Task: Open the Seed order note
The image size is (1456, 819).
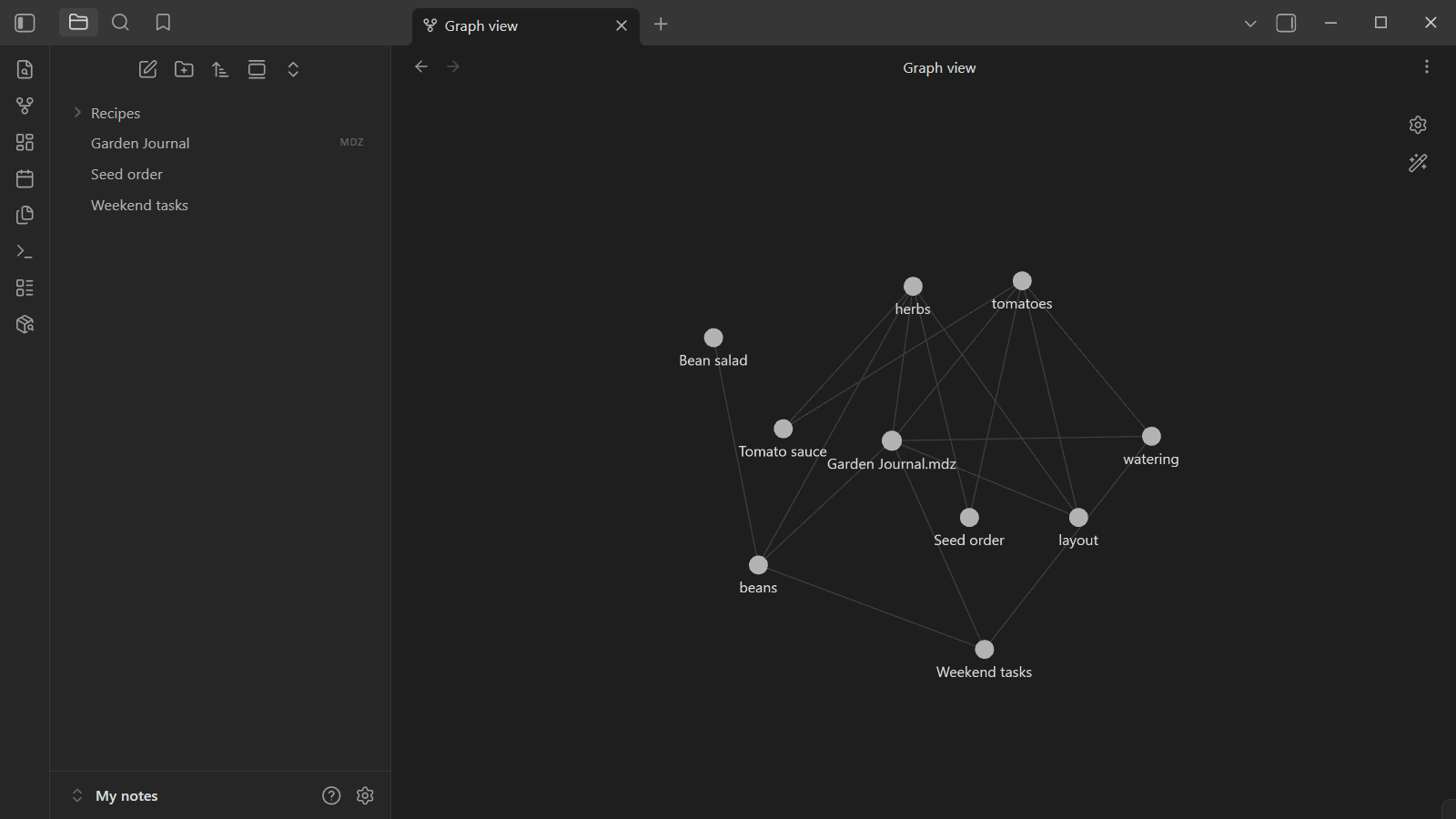Action: pos(220,174)
